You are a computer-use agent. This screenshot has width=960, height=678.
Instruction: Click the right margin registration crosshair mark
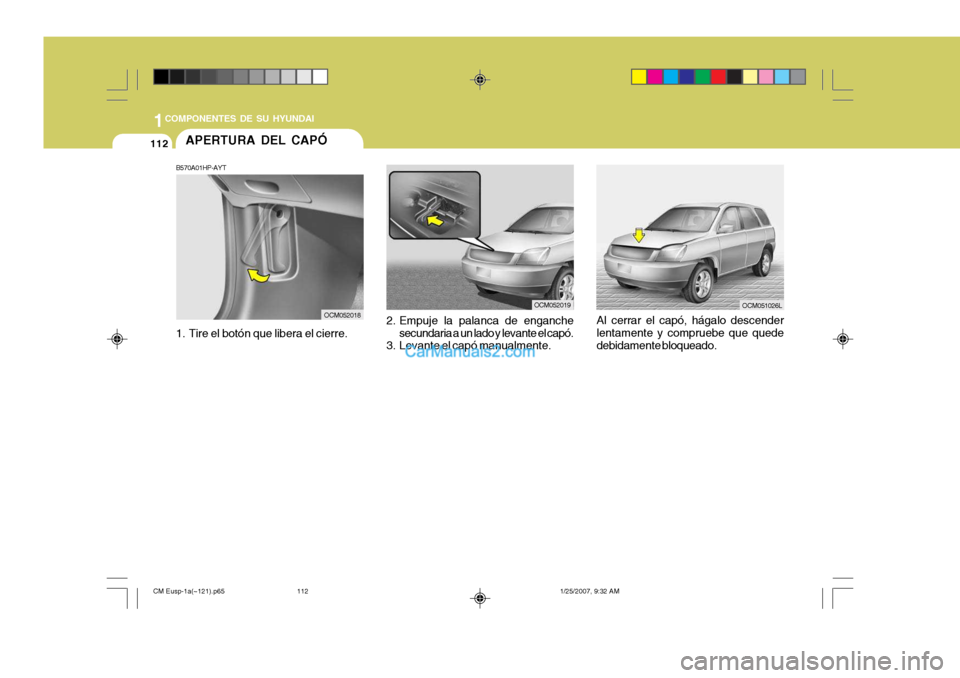tap(842, 339)
